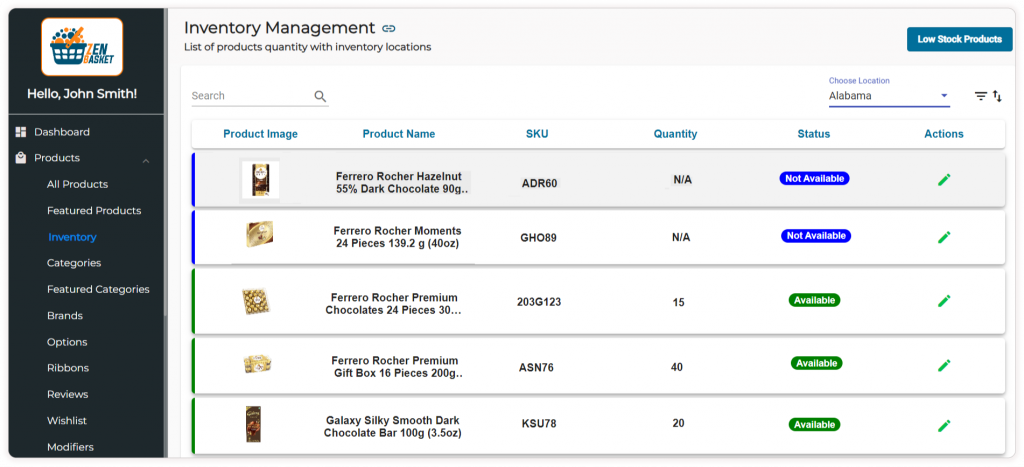Image resolution: width=1024 pixels, height=467 pixels.
Task: Open Reviews in sidebar
Action: pos(67,395)
